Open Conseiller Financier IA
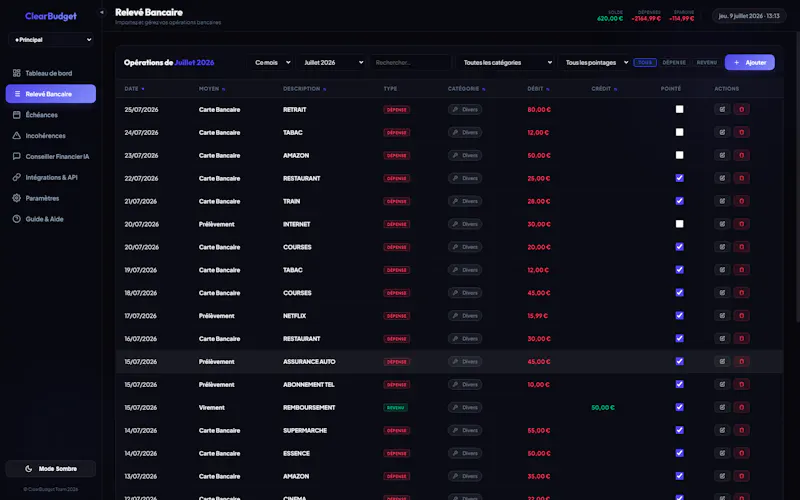This screenshot has height=500, width=800. 51,157
